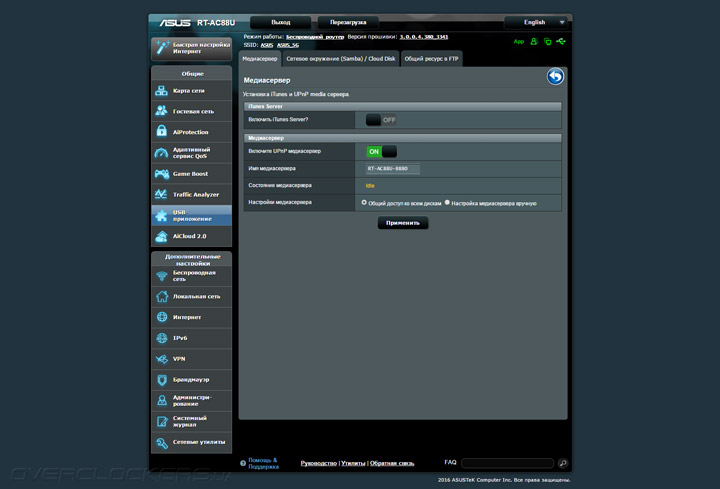Open the Брандмауэр firewall page
Viewport: 720px width, 489px height.
(x=191, y=380)
